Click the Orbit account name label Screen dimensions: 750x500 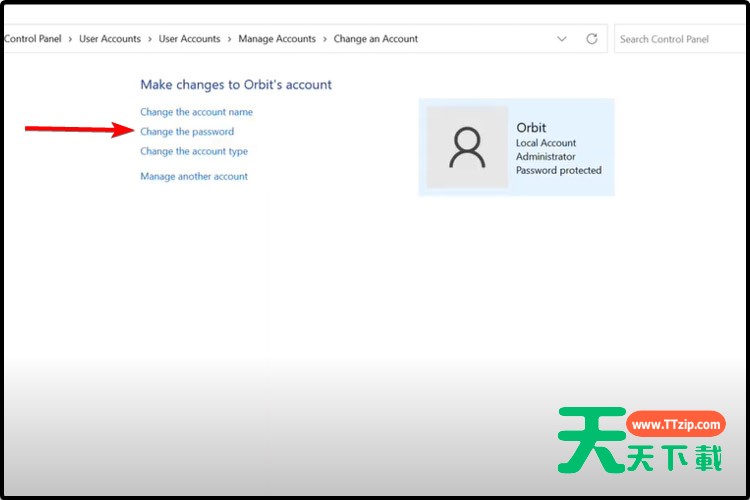pyautogui.click(x=531, y=128)
